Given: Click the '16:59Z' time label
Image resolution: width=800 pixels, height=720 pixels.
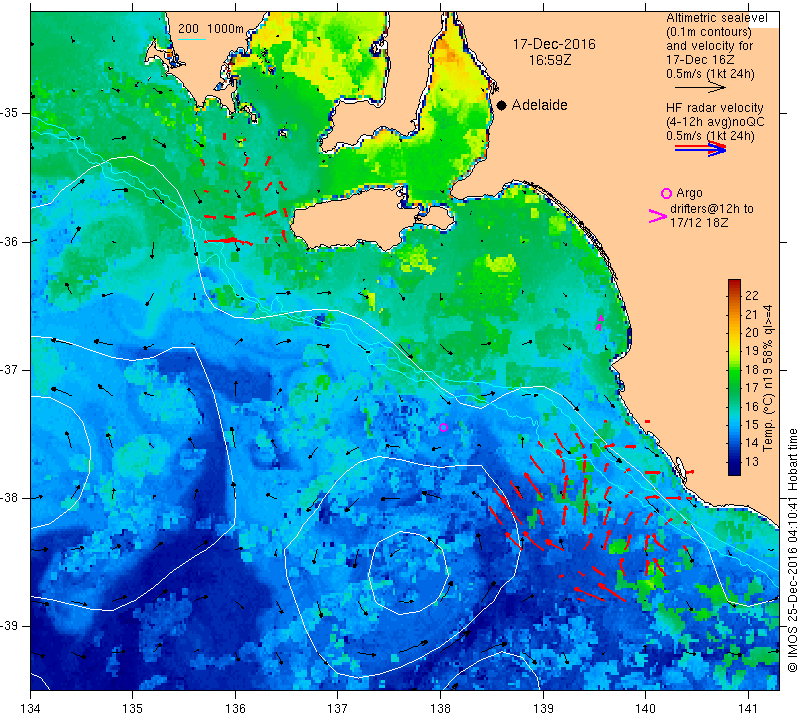Looking at the screenshot, I should 550,61.
